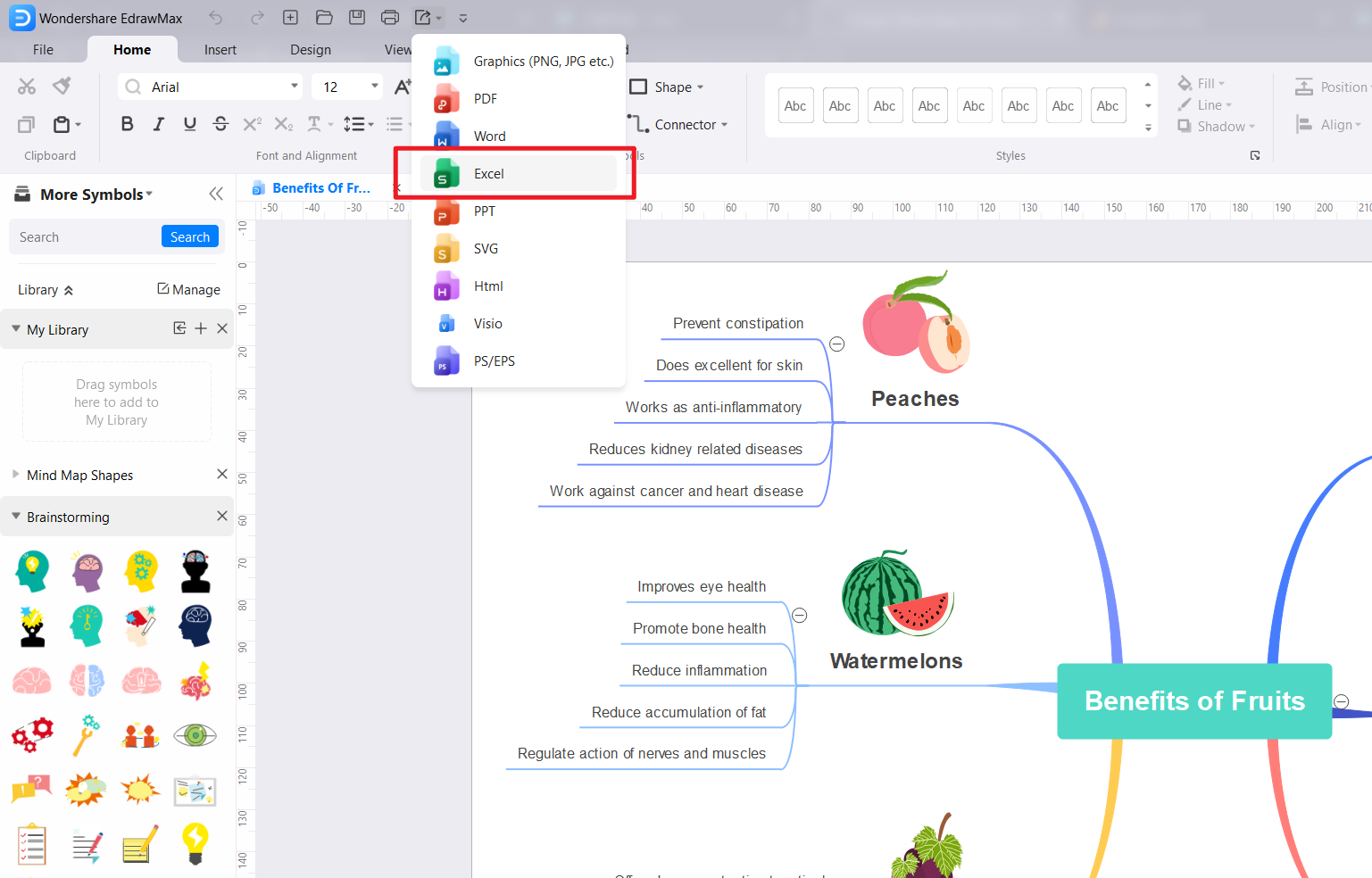Export the diagram to Word

click(519, 137)
